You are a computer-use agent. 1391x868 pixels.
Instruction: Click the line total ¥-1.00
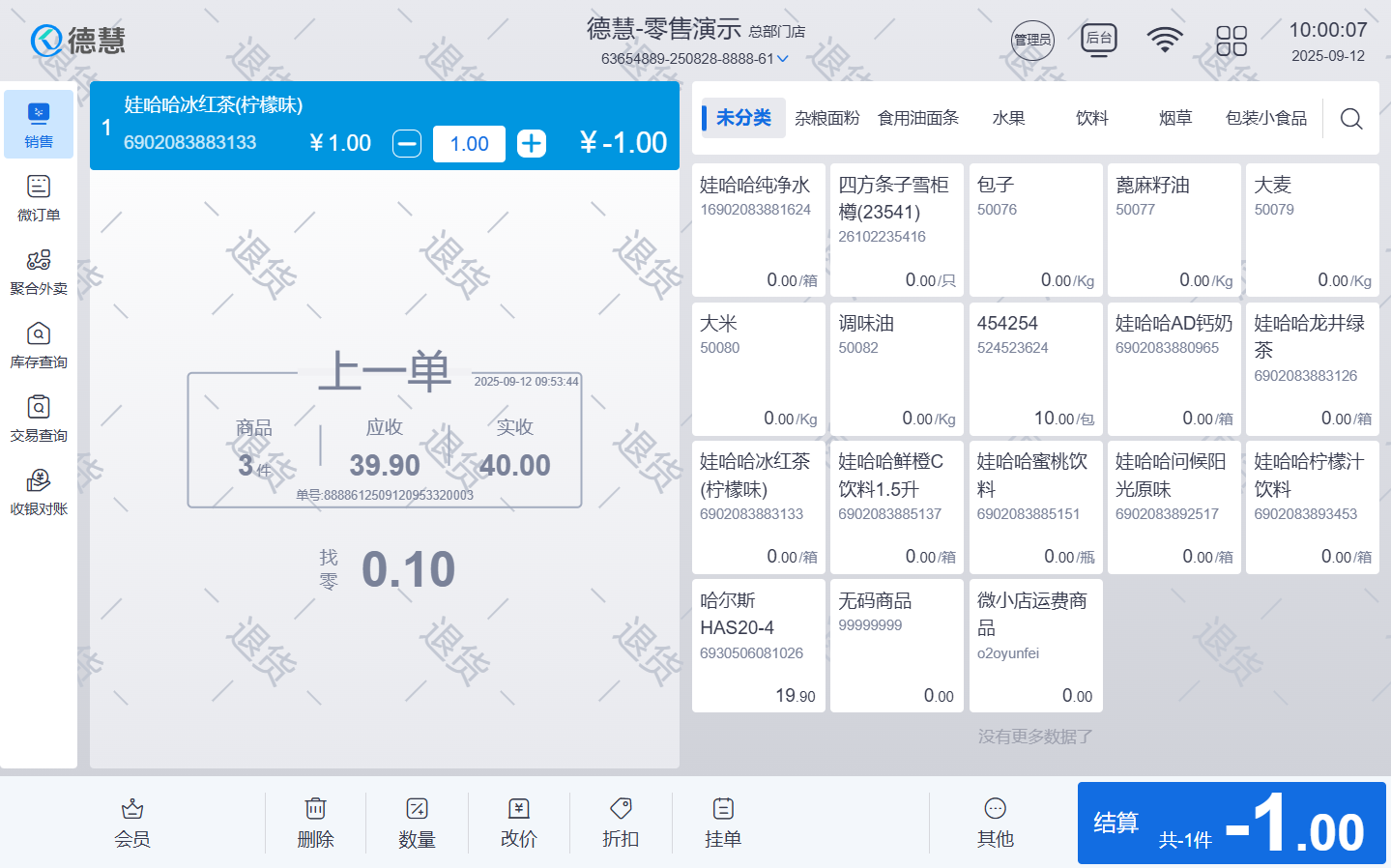(x=623, y=143)
